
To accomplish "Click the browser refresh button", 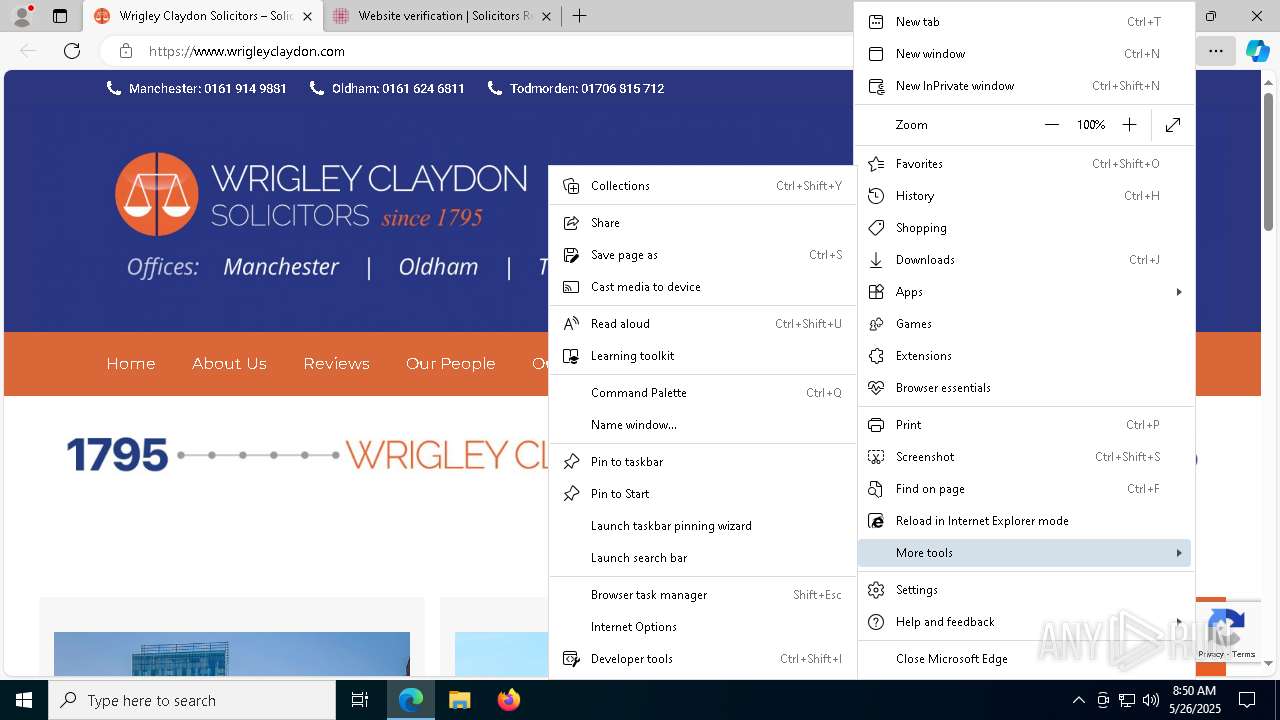I will coord(72,51).
